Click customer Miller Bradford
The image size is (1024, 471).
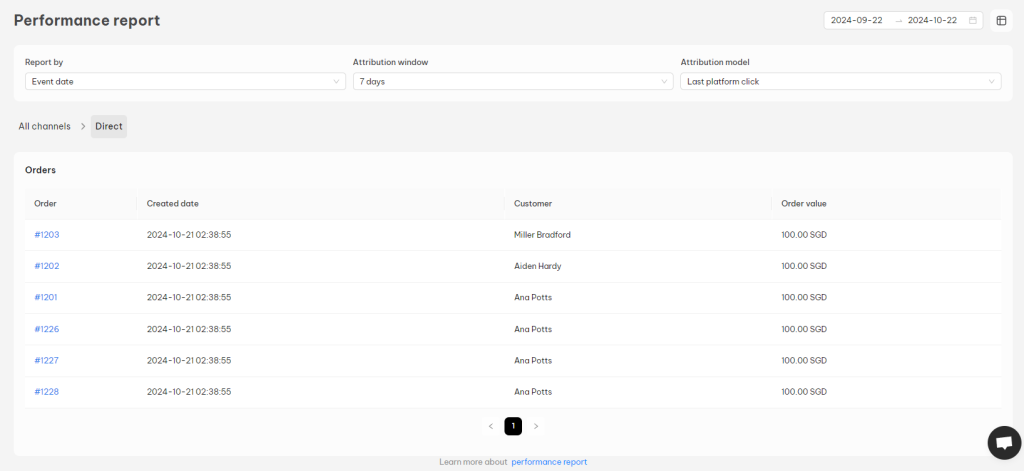pyautogui.click(x=542, y=235)
